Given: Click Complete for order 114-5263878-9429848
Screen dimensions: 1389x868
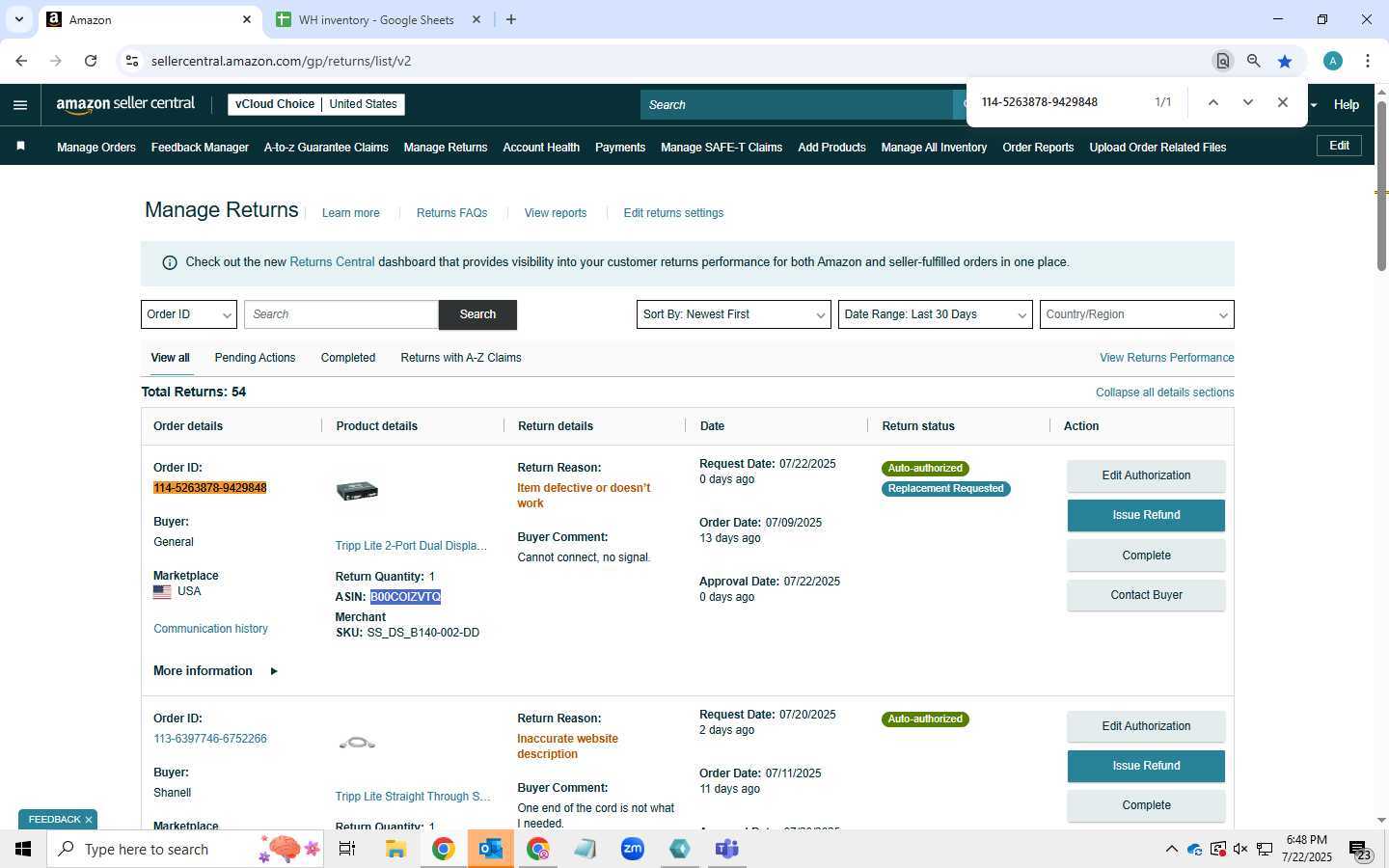Looking at the screenshot, I should coord(1146,556).
